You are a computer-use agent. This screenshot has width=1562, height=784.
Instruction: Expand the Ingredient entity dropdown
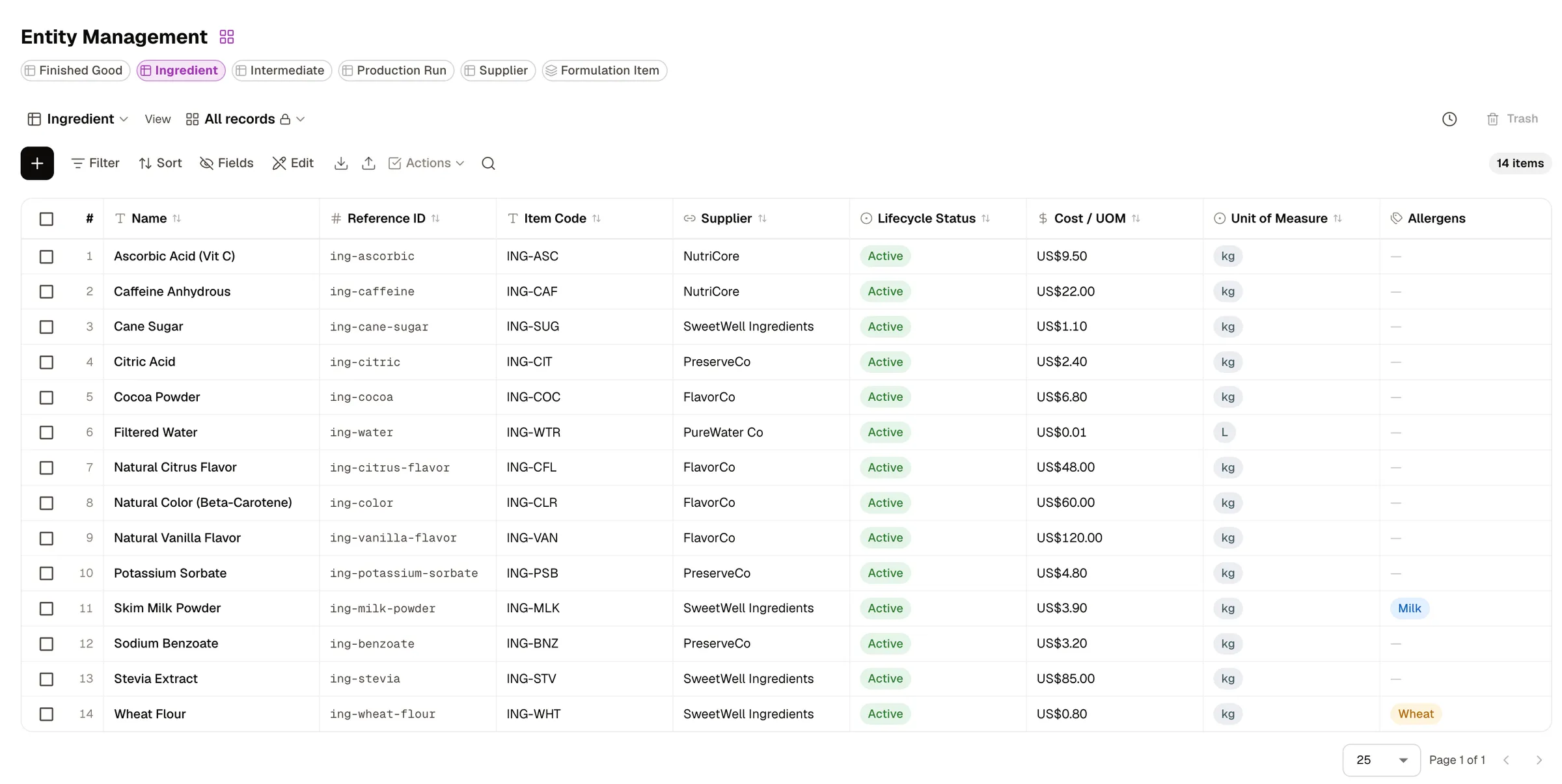coord(78,119)
